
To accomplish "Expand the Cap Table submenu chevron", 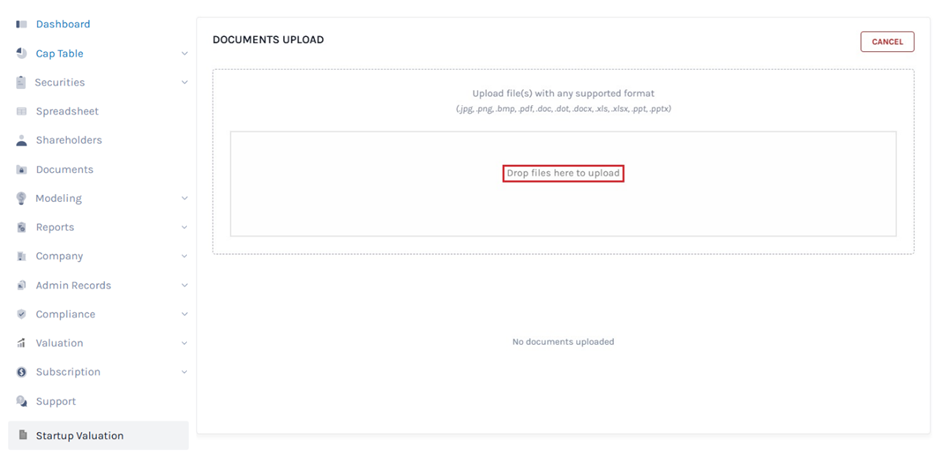I will coord(185,54).
